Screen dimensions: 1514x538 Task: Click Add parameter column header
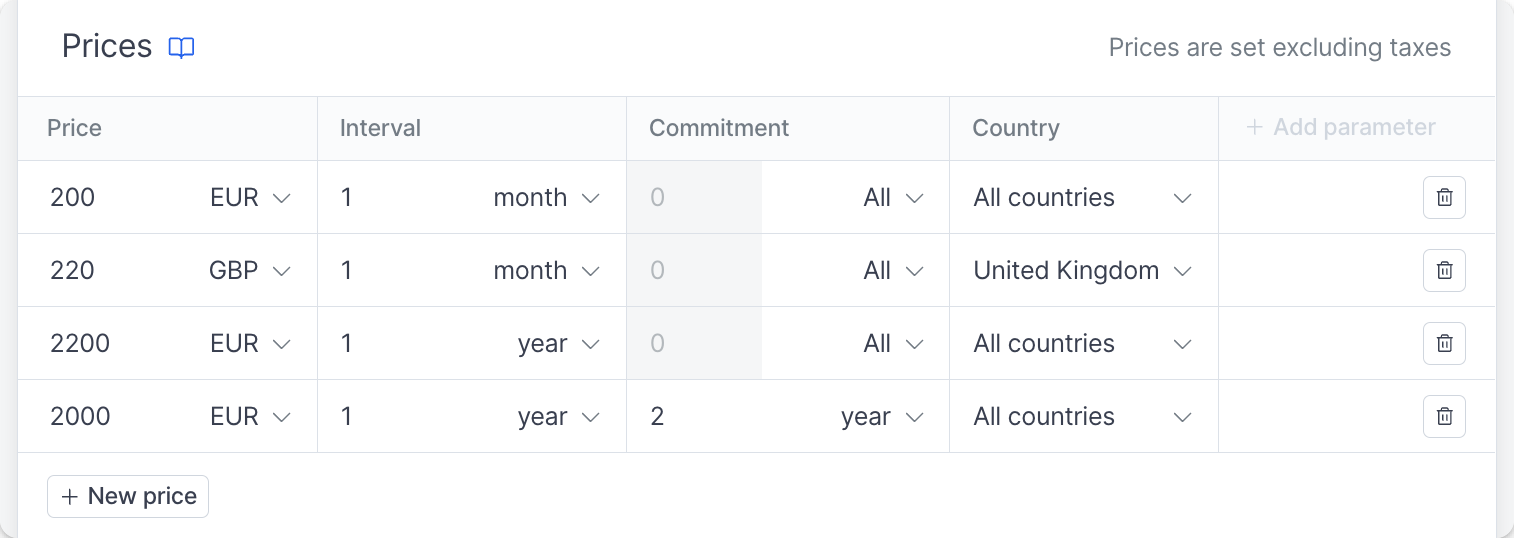pos(1340,128)
